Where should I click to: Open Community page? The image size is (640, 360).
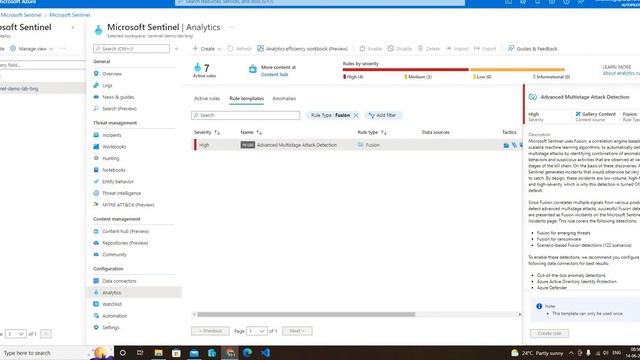[x=114, y=254]
